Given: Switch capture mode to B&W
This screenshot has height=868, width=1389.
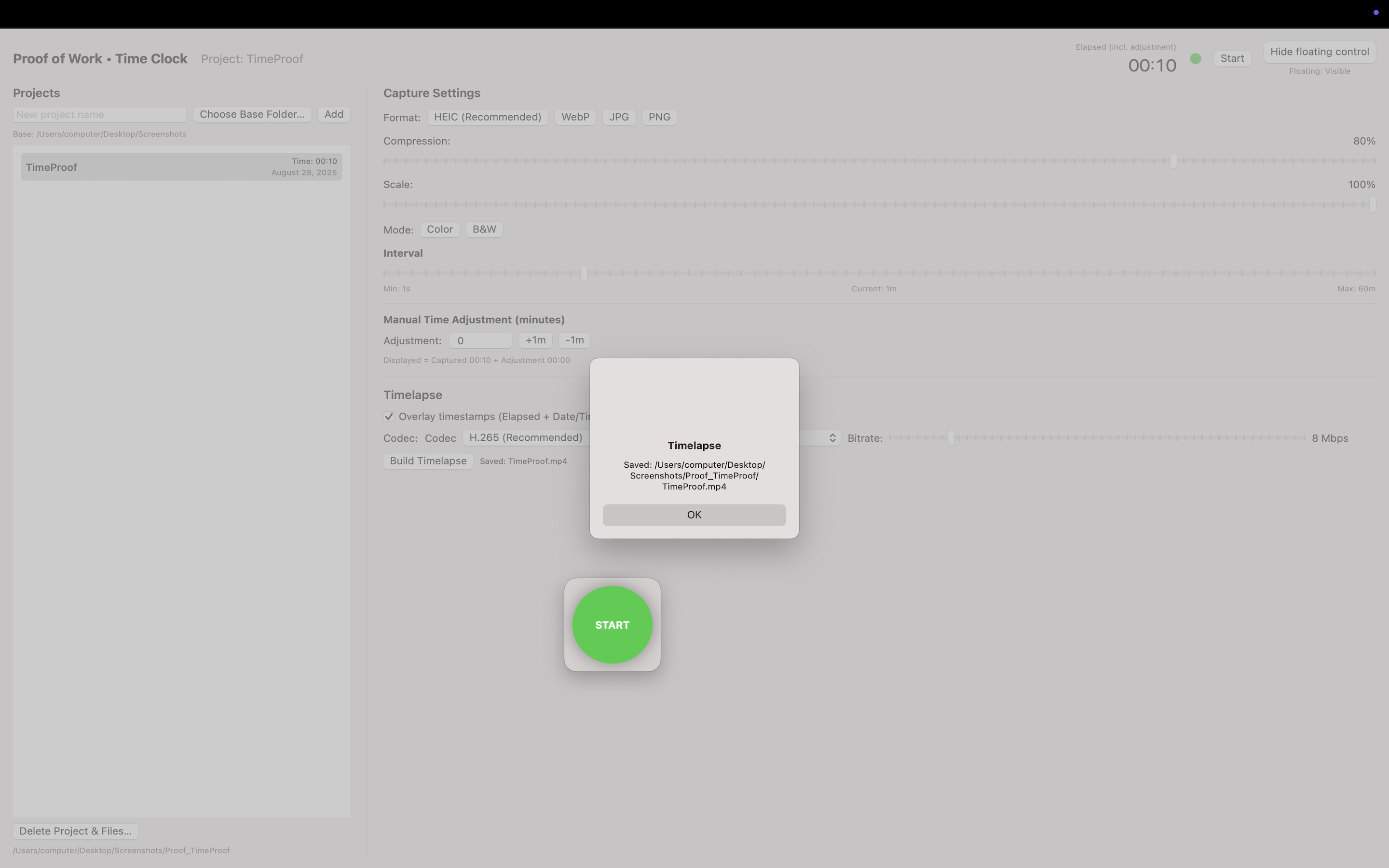Looking at the screenshot, I should (484, 229).
